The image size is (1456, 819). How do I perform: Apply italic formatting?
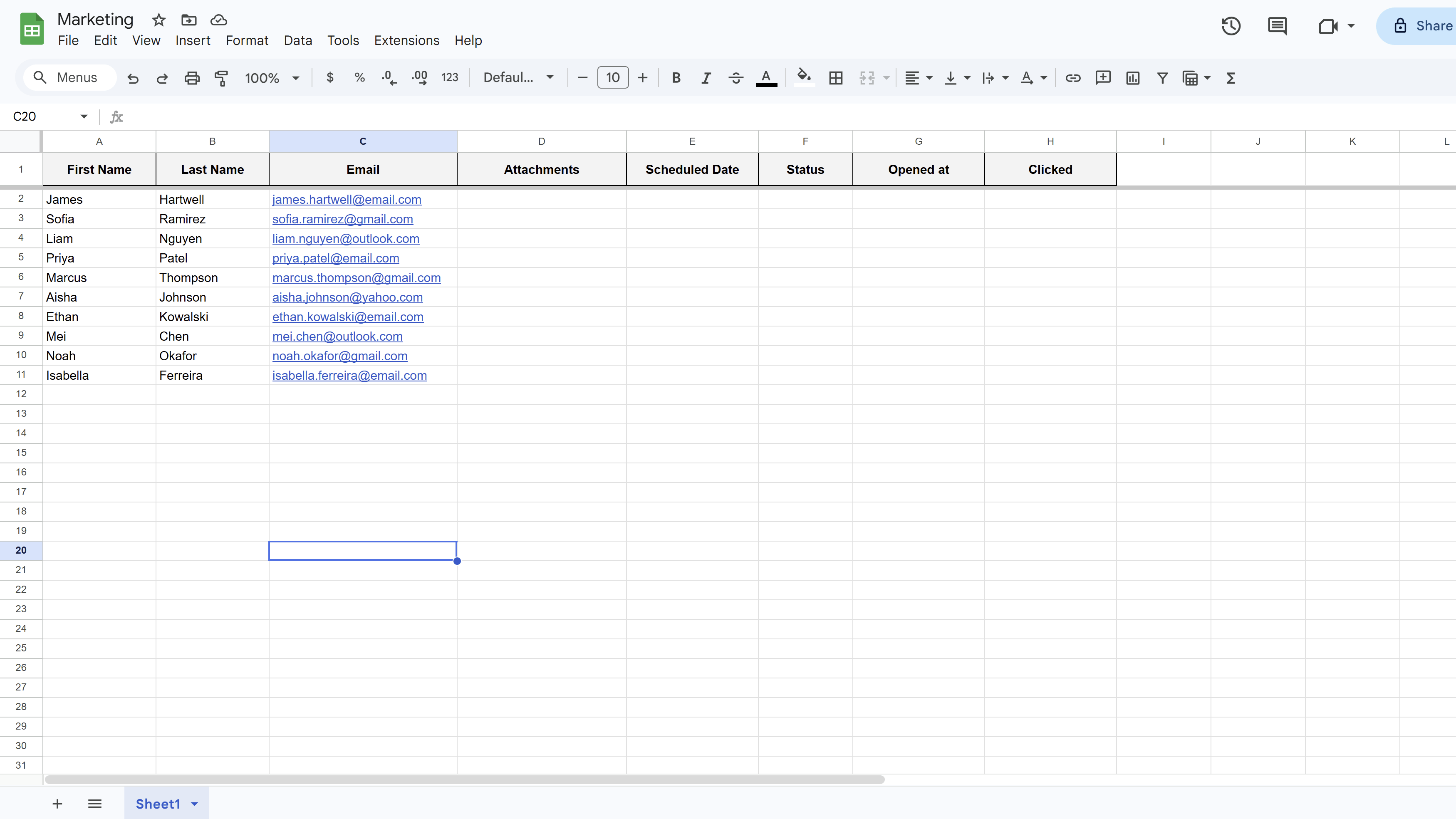pos(706,77)
